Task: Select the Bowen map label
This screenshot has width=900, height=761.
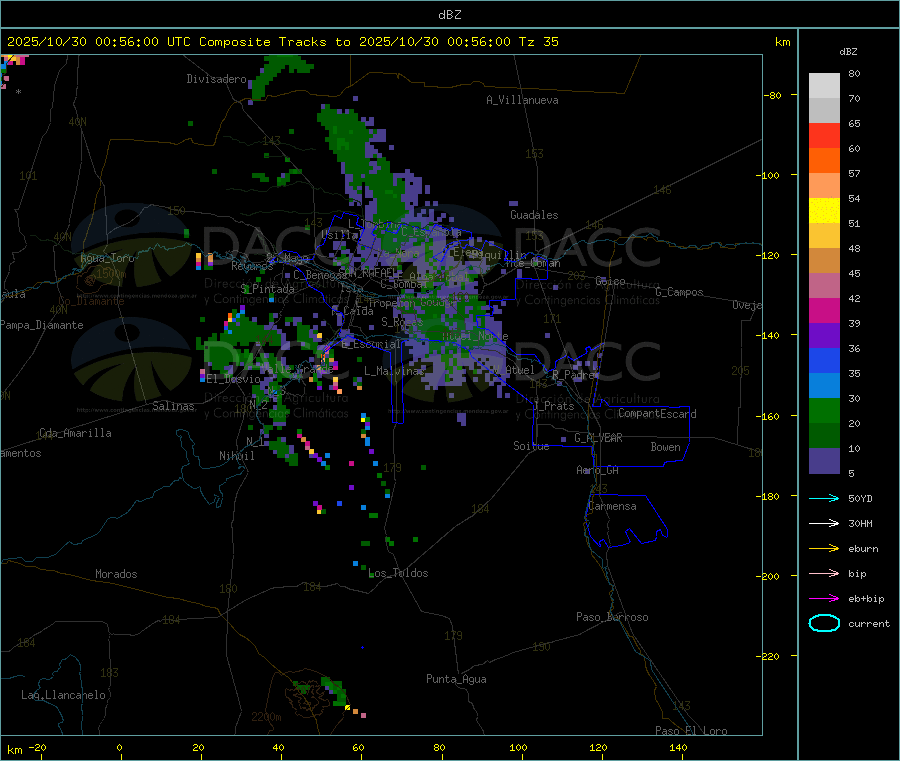Action: [x=665, y=447]
